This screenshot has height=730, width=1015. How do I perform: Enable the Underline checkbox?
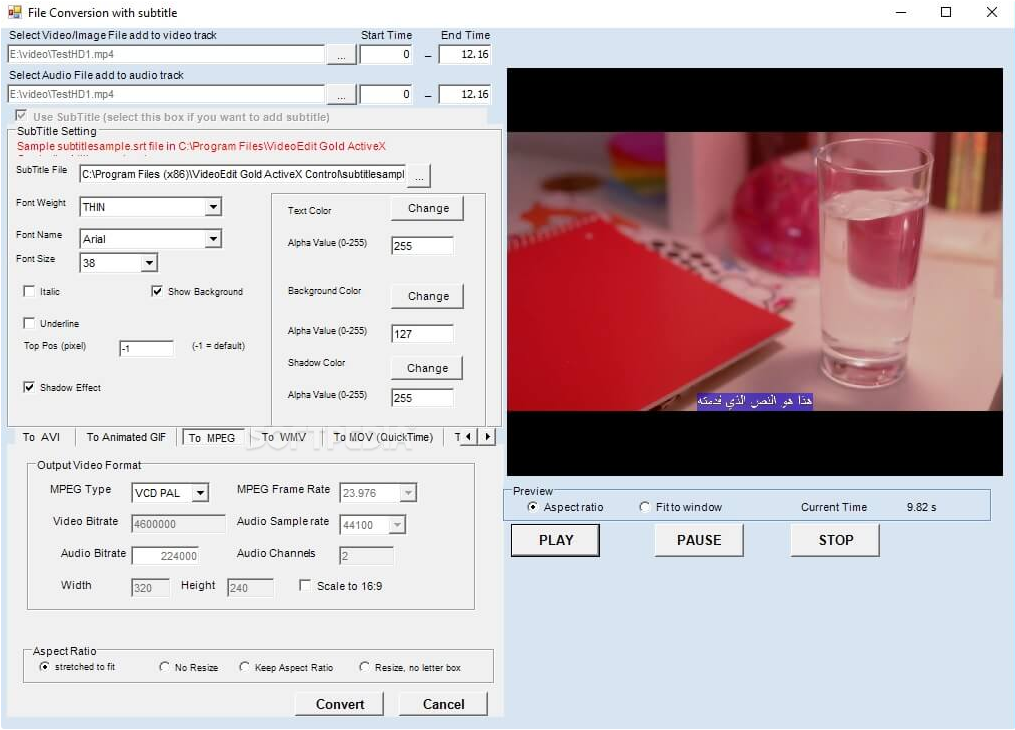tap(29, 323)
